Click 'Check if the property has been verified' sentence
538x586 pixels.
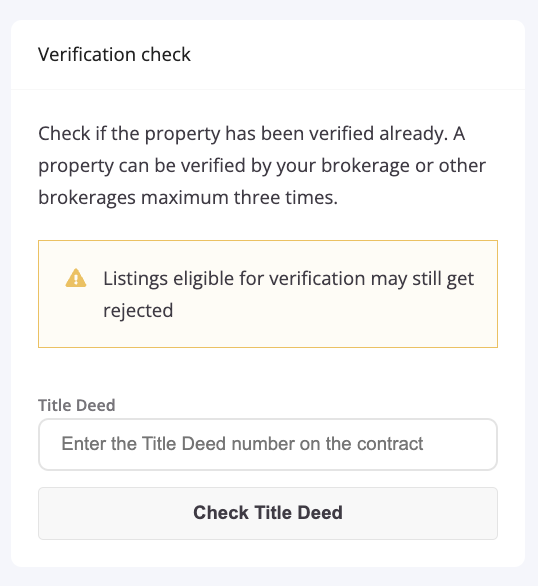click(x=206, y=134)
